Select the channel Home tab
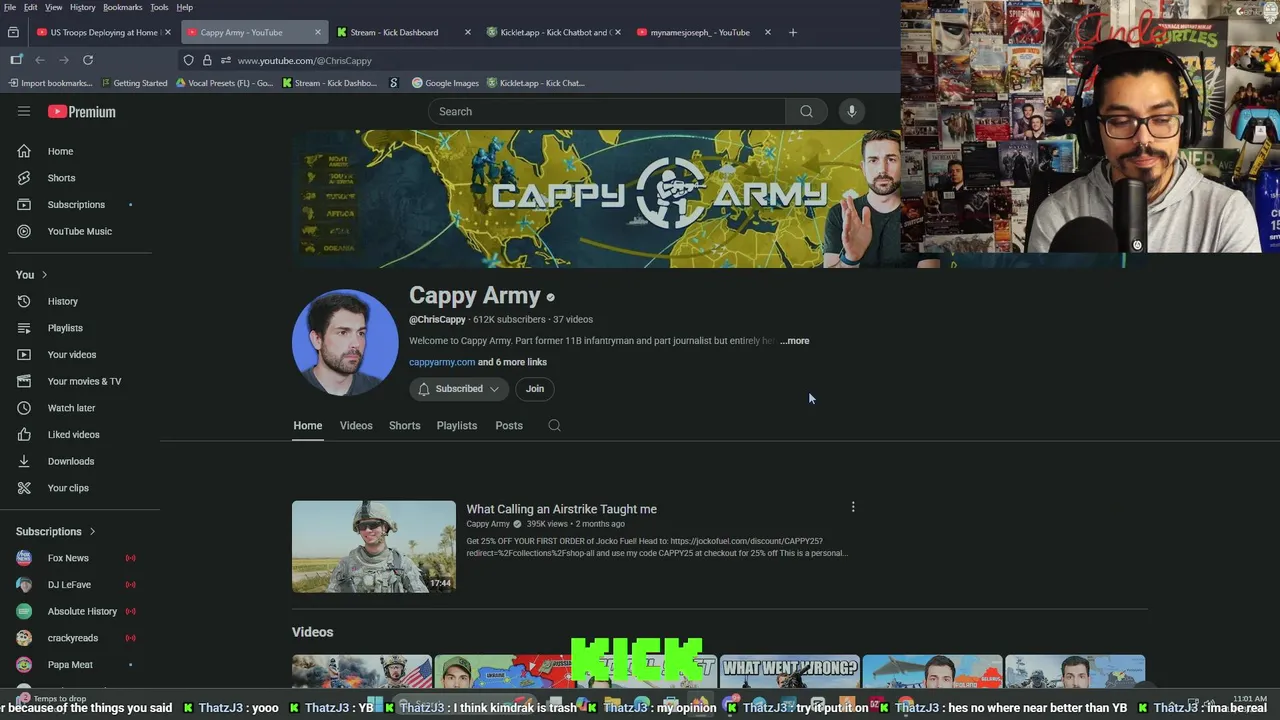1280x720 pixels. 308,426
